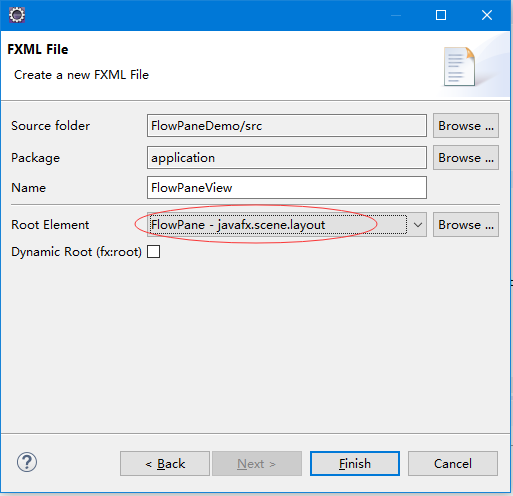Click the disabled Next button
The image size is (513, 496).
click(x=257, y=464)
